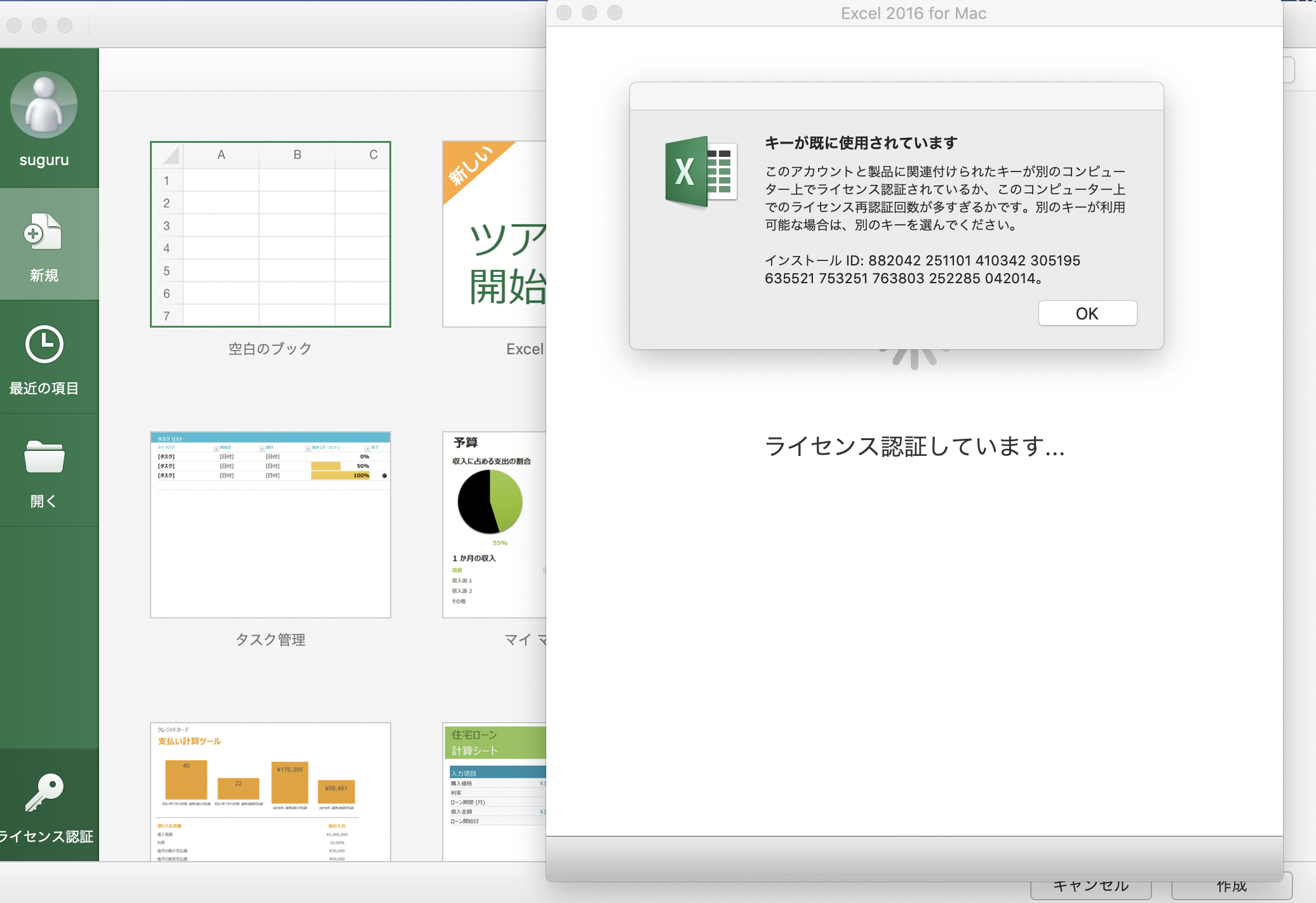Open the 最近の項目 clock icon
1316x903 pixels.
pos(44,345)
